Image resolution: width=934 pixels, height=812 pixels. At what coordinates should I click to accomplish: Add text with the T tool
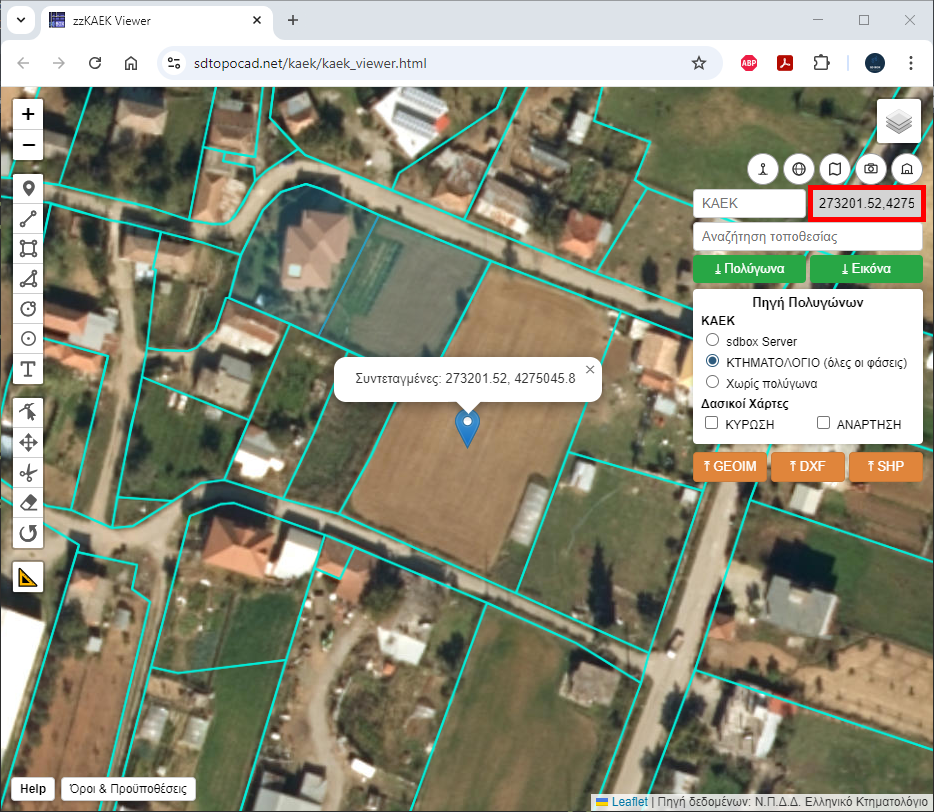[28, 369]
